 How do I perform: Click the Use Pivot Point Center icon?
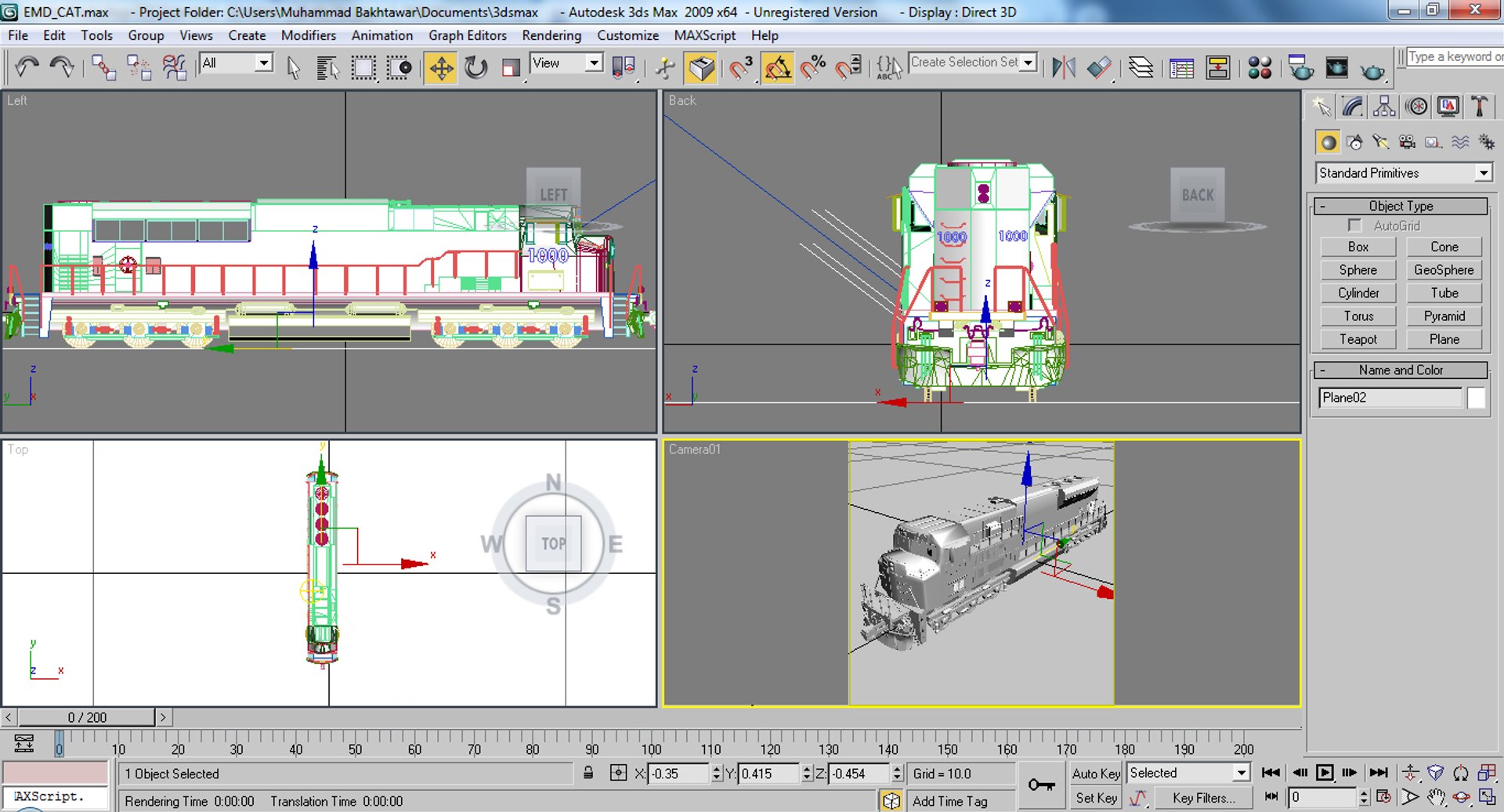(x=624, y=67)
